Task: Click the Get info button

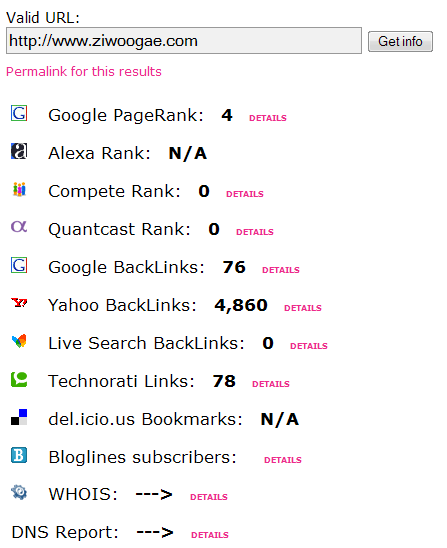Action: [x=400, y=42]
